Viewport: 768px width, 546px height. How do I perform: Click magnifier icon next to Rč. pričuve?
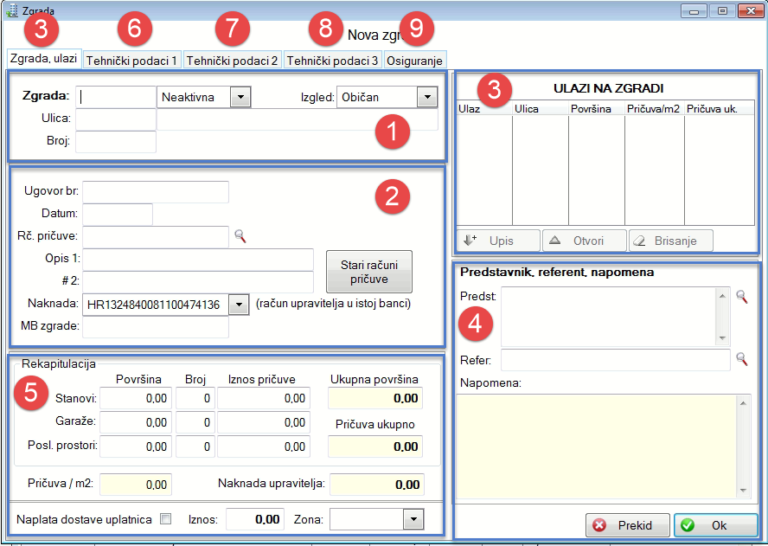(x=239, y=237)
